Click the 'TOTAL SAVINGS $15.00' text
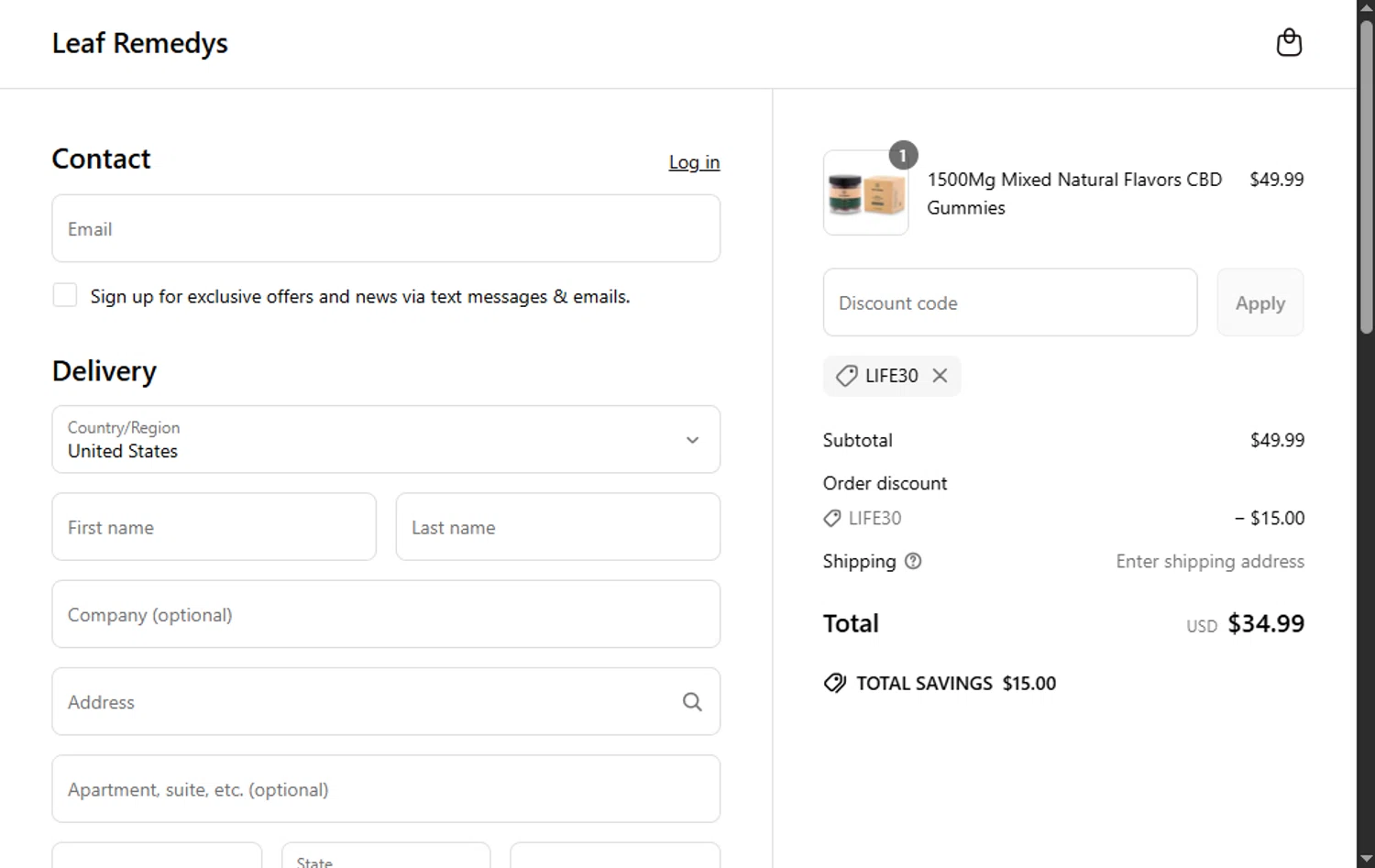1375x868 pixels. [956, 683]
